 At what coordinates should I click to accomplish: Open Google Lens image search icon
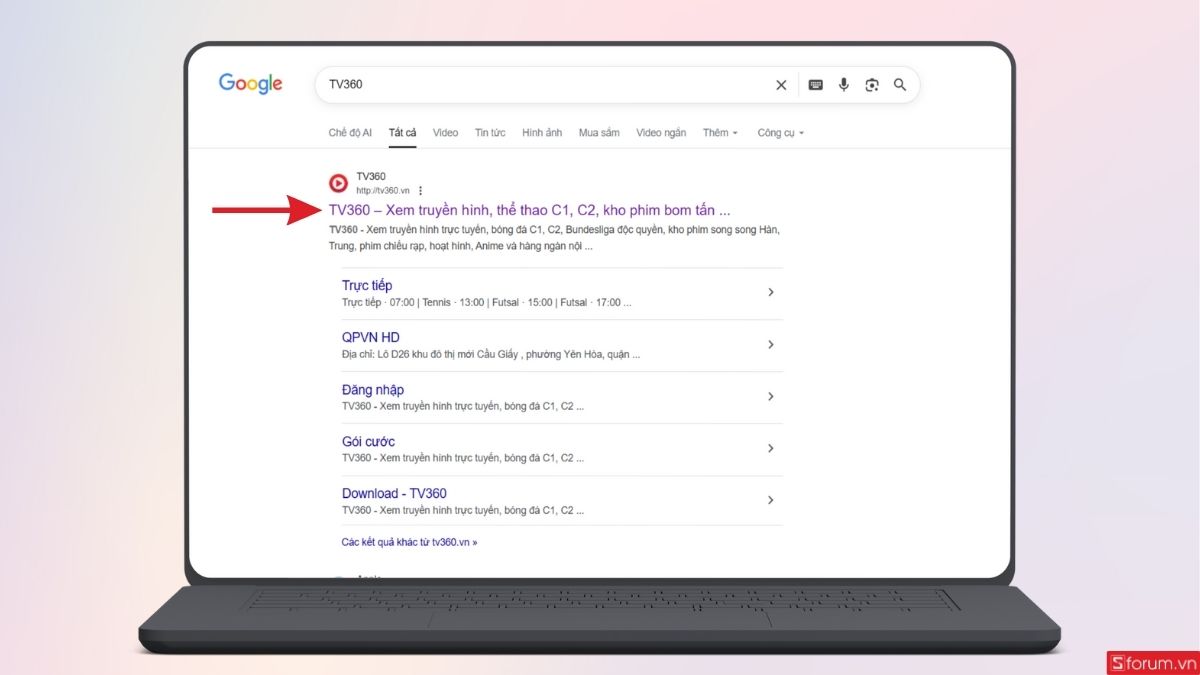pyautogui.click(x=872, y=85)
